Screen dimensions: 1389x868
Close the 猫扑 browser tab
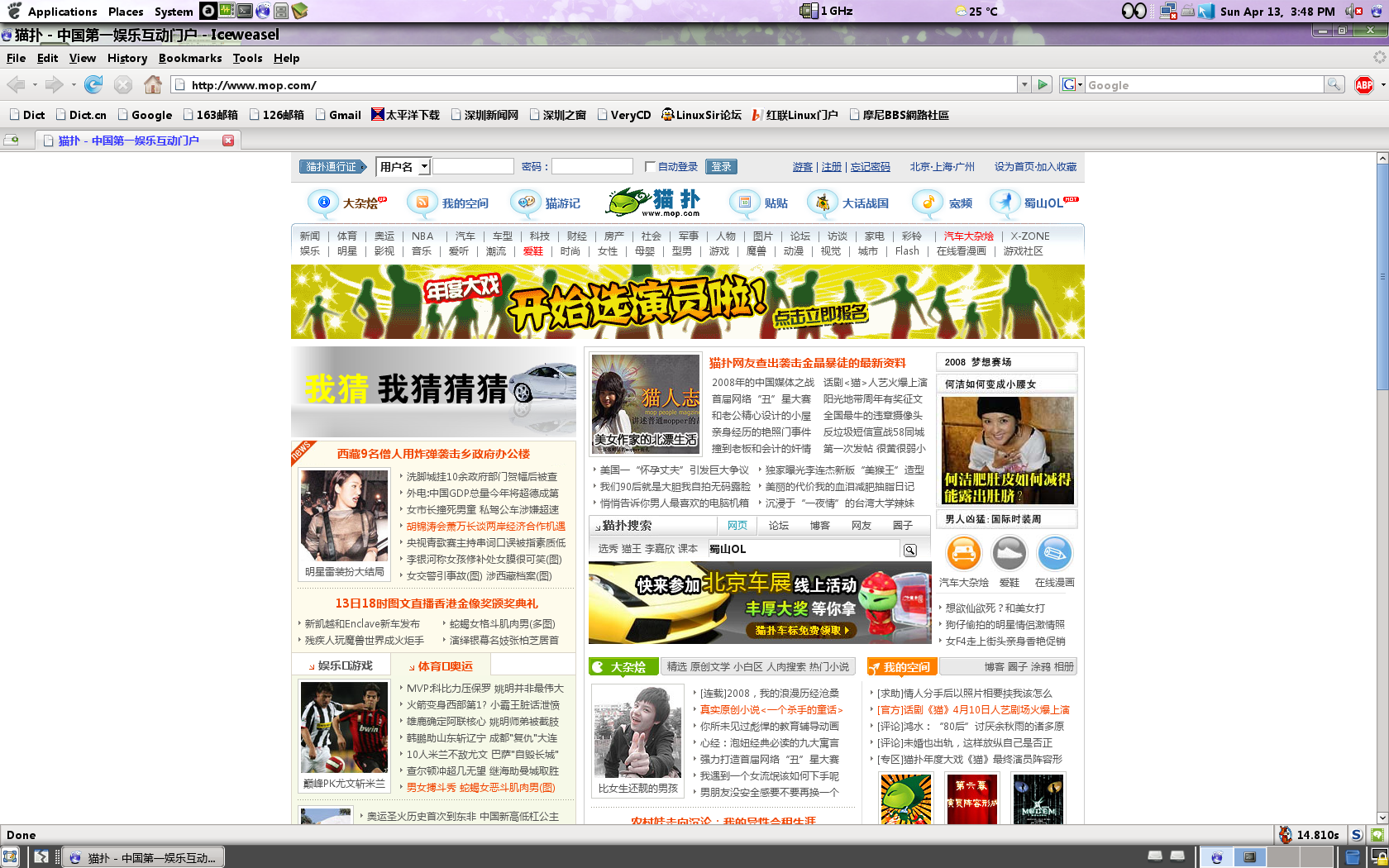(228, 141)
